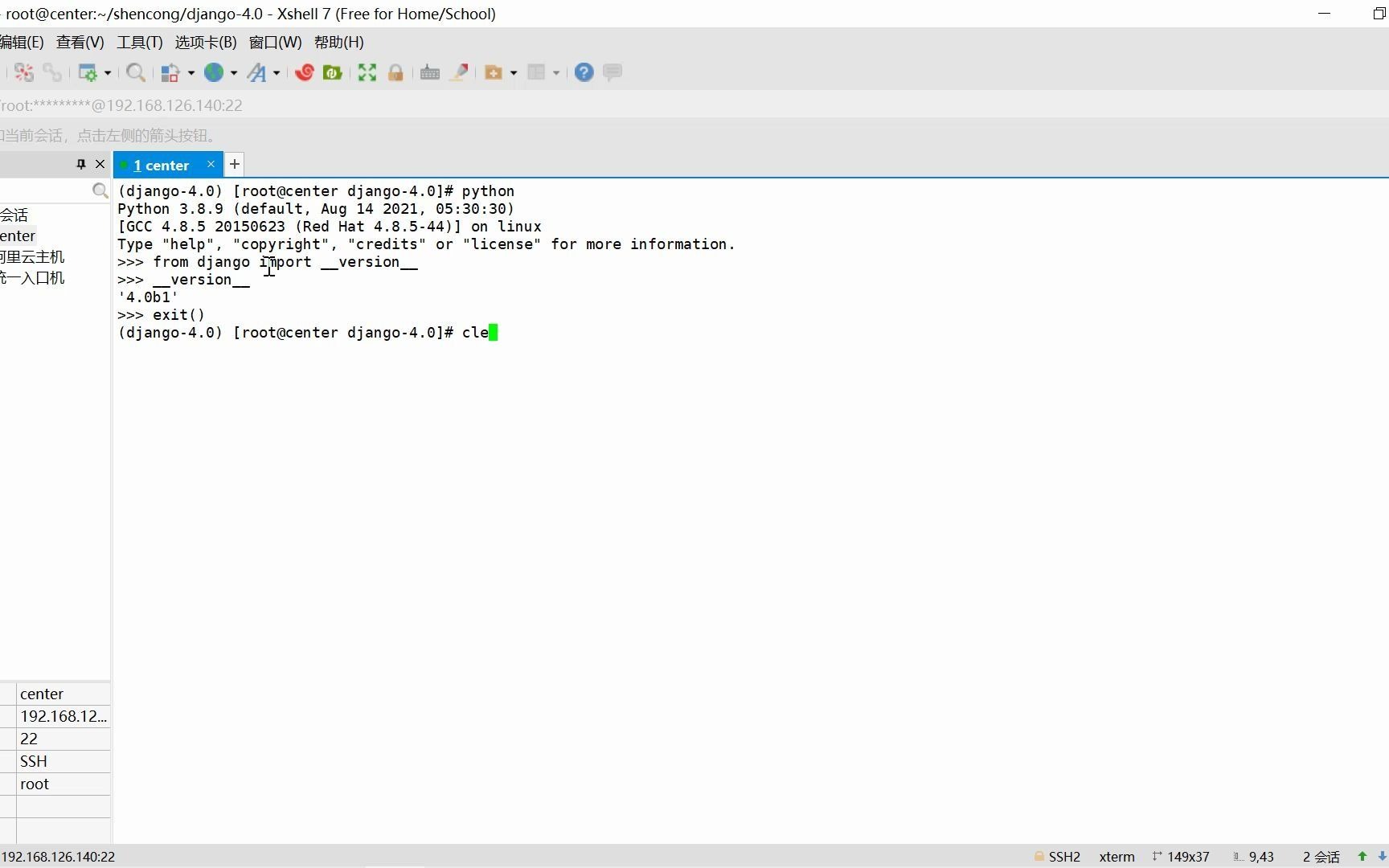Click the 149x37 terminal size indicator
The width and height of the screenshot is (1389, 868).
[1181, 857]
